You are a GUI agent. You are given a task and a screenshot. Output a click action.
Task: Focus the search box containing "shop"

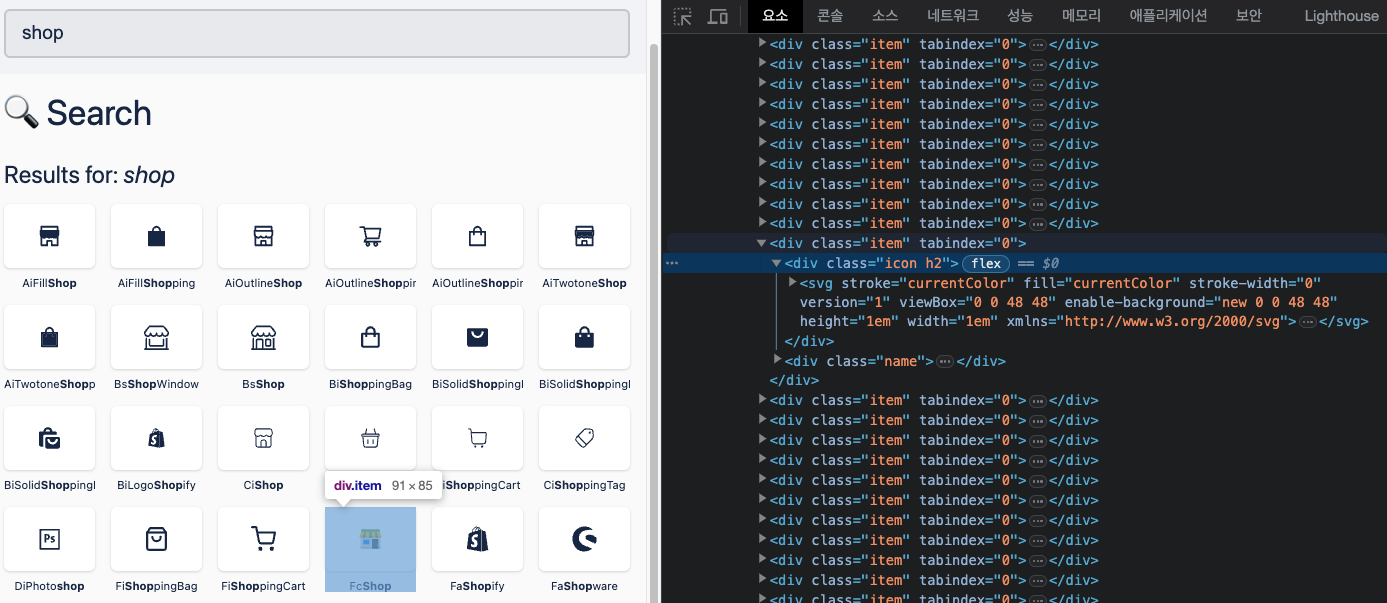[x=317, y=33]
